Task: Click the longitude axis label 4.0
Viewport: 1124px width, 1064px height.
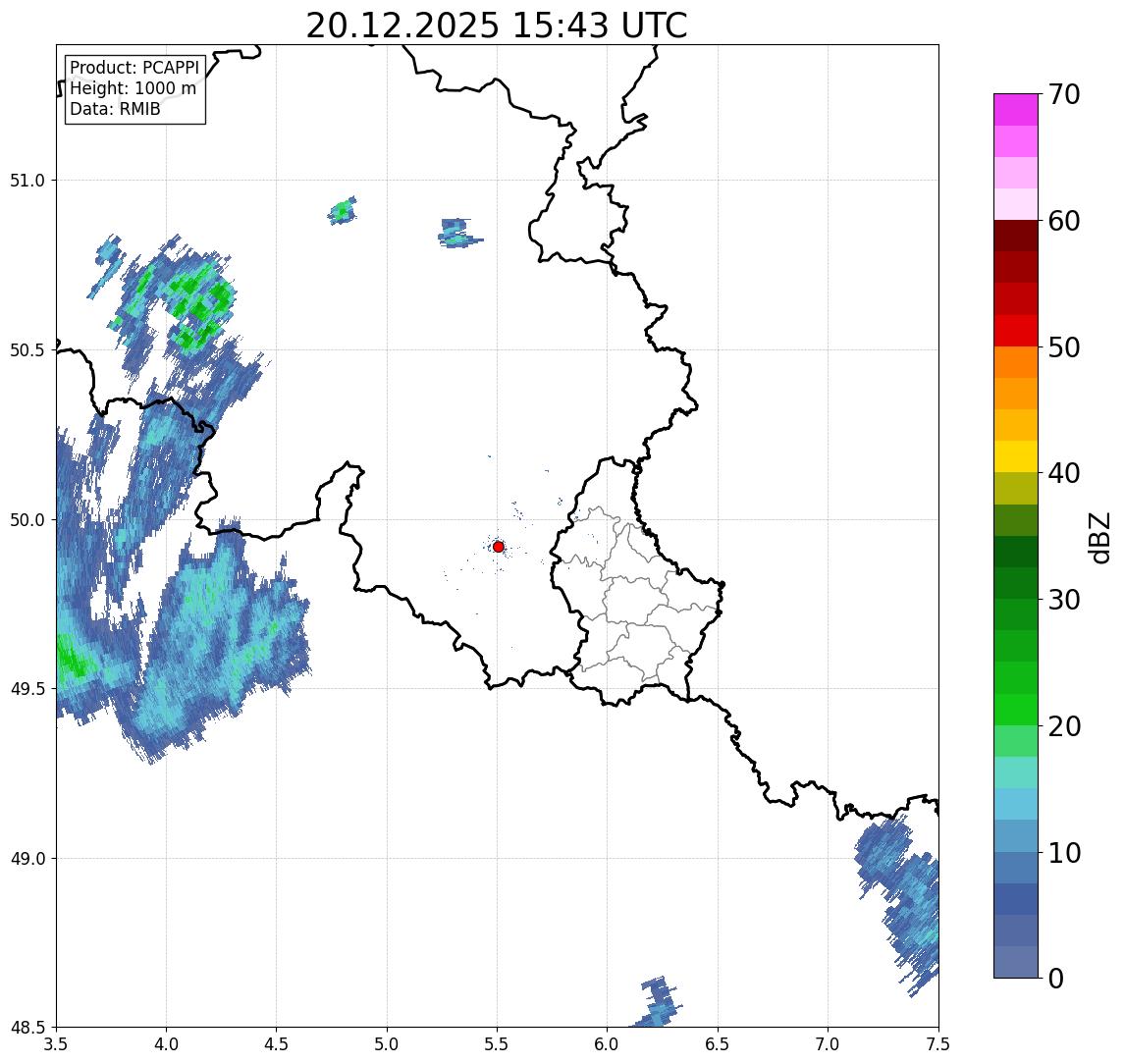Action: (166, 1044)
